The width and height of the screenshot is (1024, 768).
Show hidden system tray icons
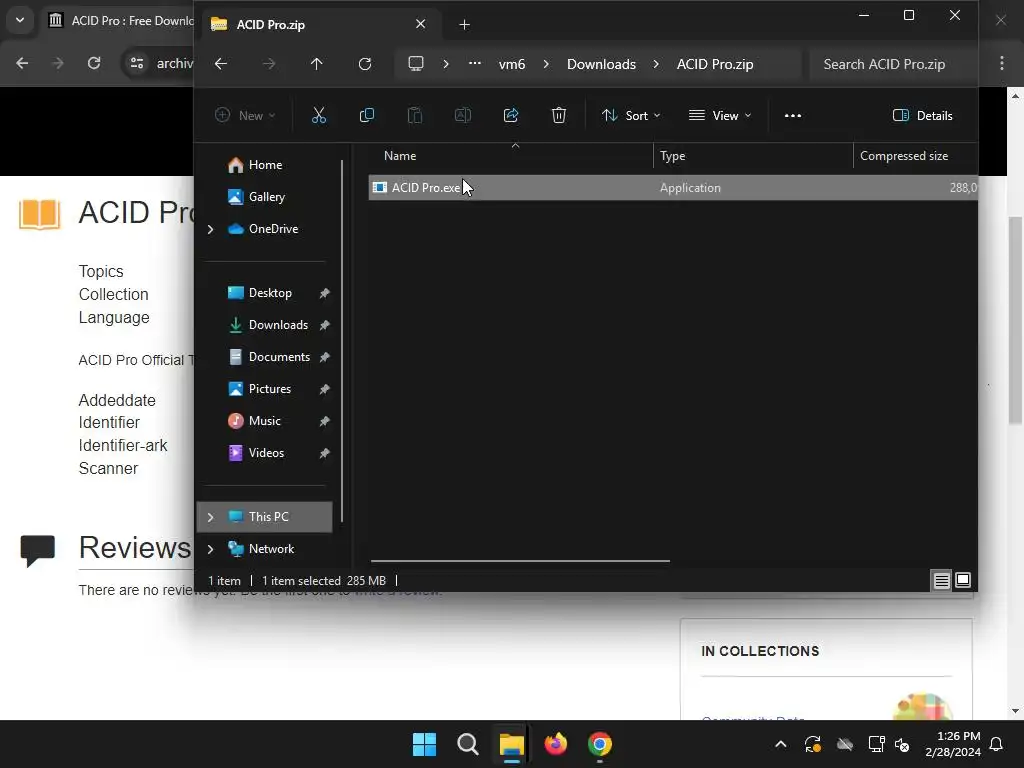point(780,744)
